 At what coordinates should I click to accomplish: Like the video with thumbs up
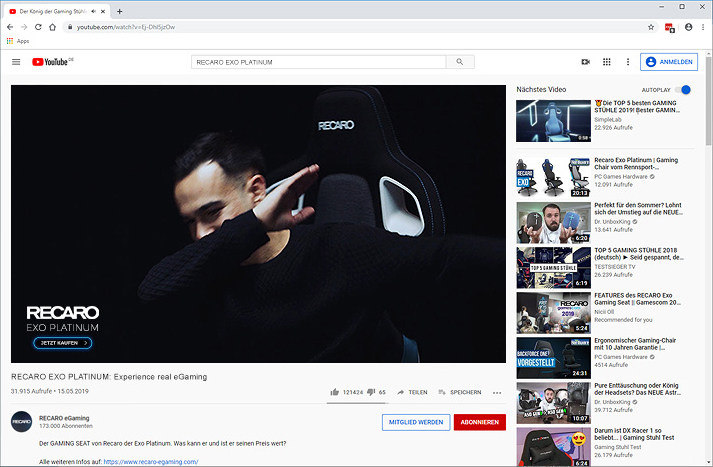[334, 392]
